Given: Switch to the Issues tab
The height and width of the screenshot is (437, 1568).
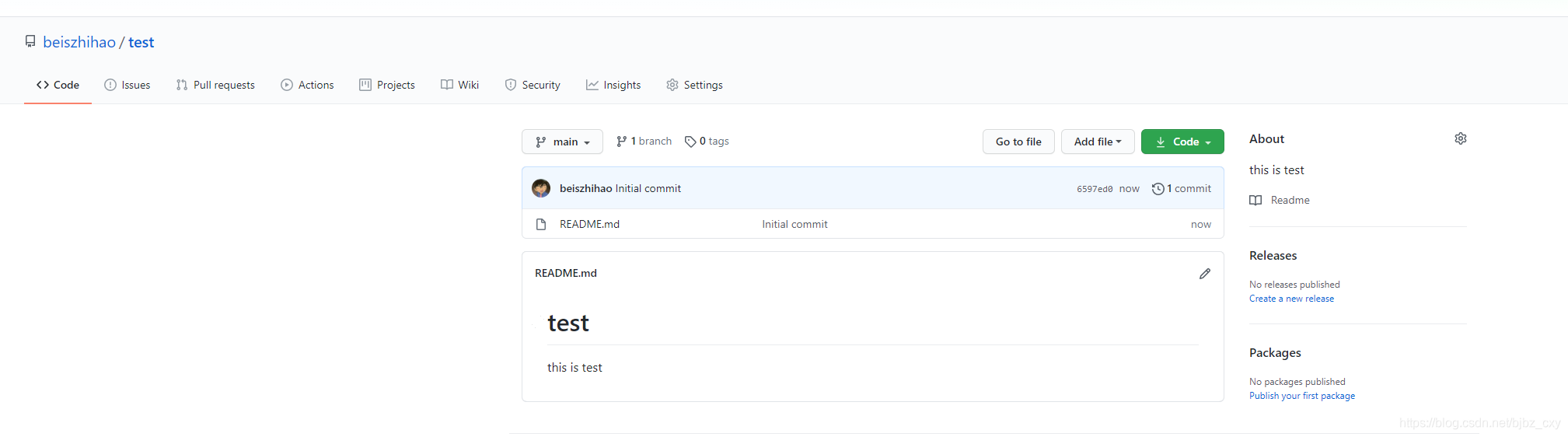Looking at the screenshot, I should [x=127, y=85].
